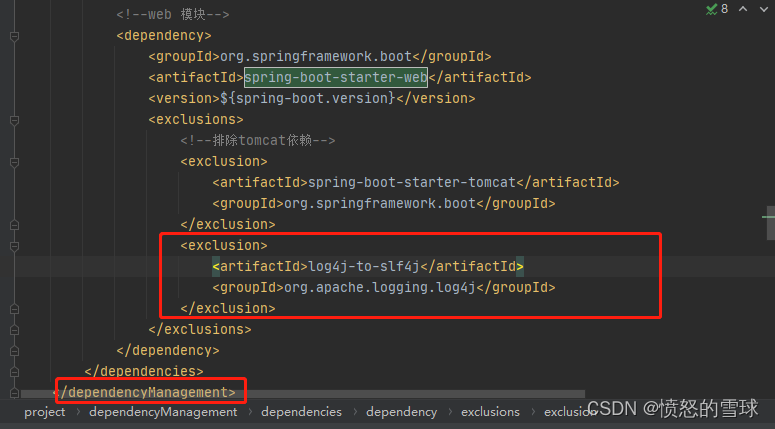Click the '<exclusions>' opening tag text

coord(196,119)
